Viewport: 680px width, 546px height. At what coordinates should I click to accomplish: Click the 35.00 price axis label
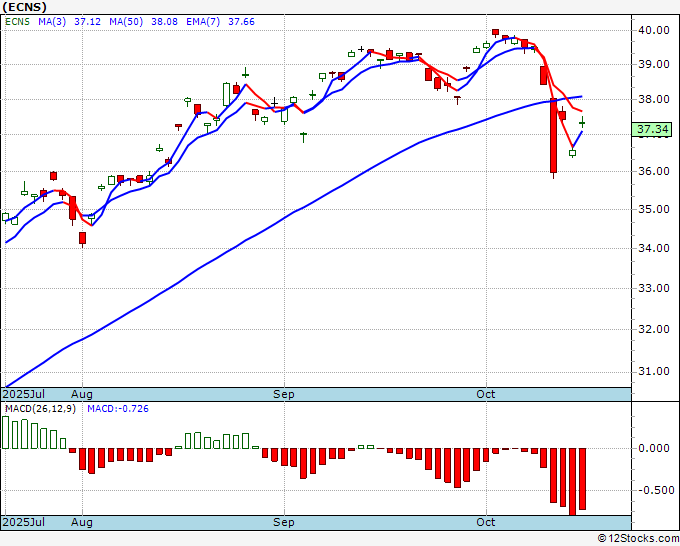(x=654, y=209)
